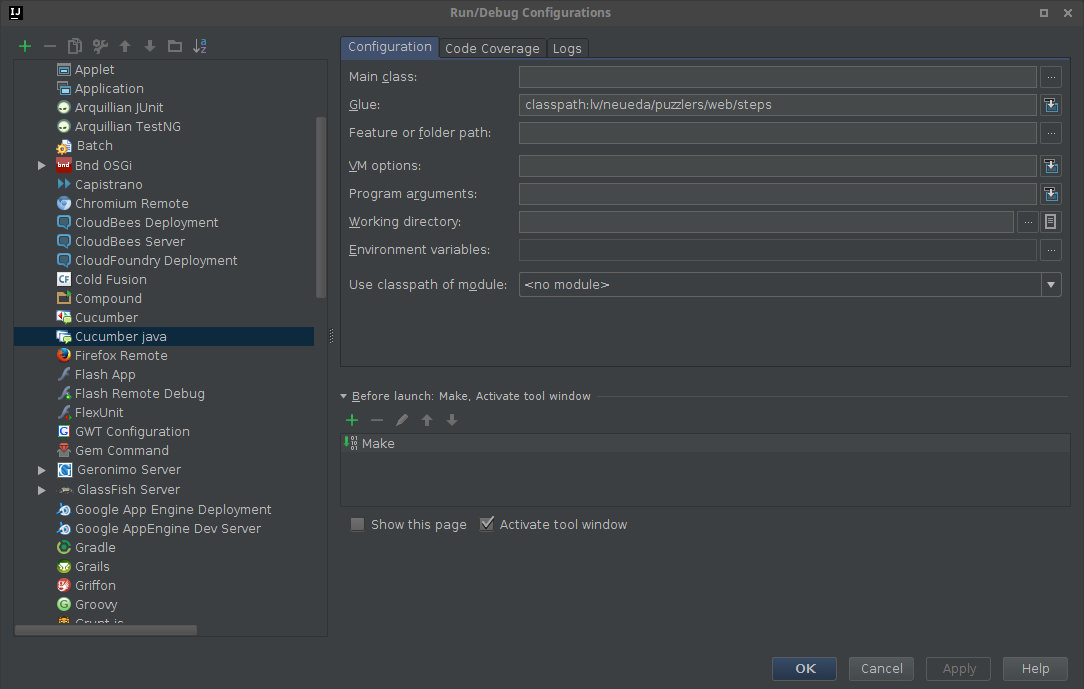This screenshot has width=1084, height=689.
Task: Expand GlassFish Server tree node
Action: [41, 490]
